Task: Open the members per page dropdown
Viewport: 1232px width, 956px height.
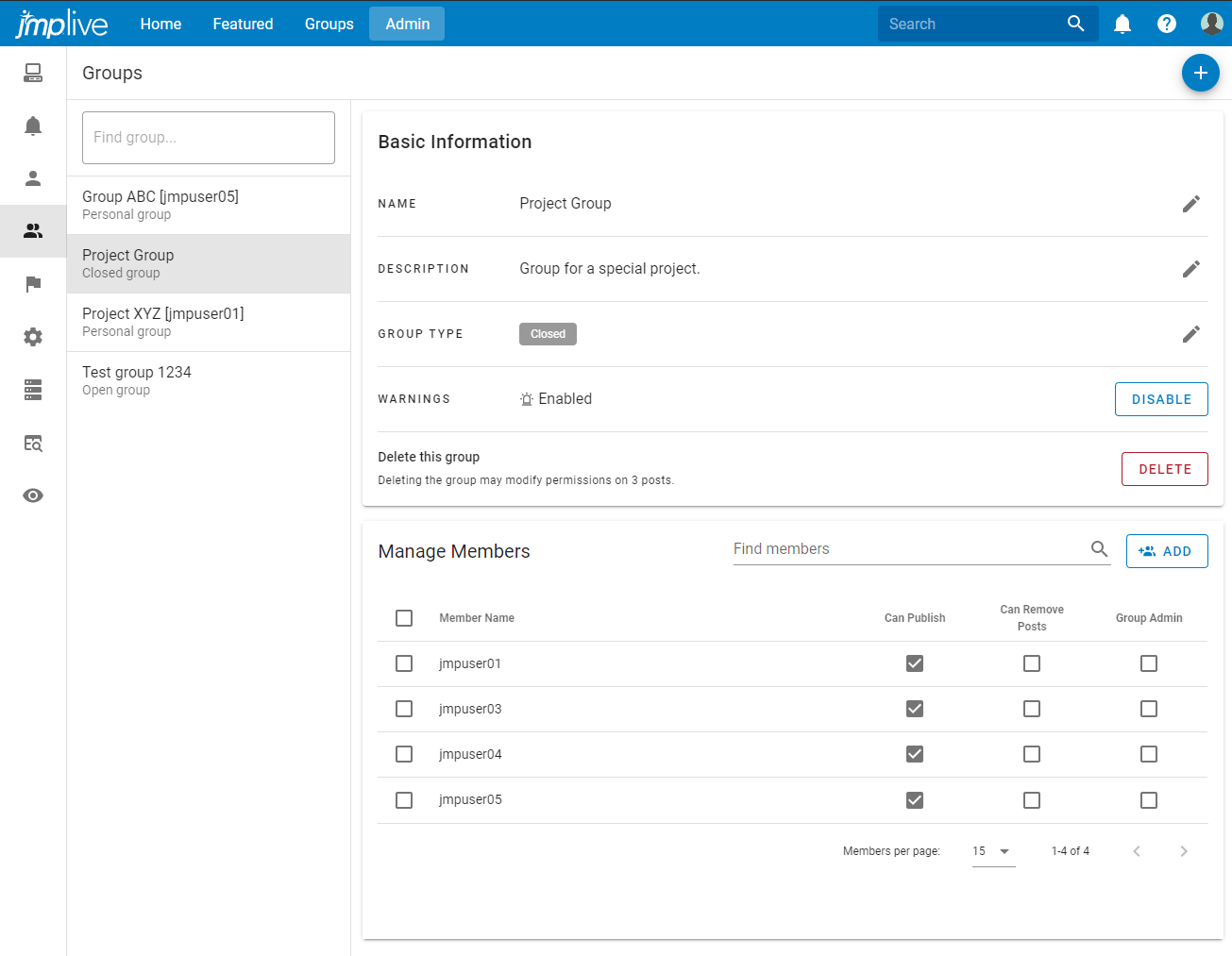Action: 993,850
